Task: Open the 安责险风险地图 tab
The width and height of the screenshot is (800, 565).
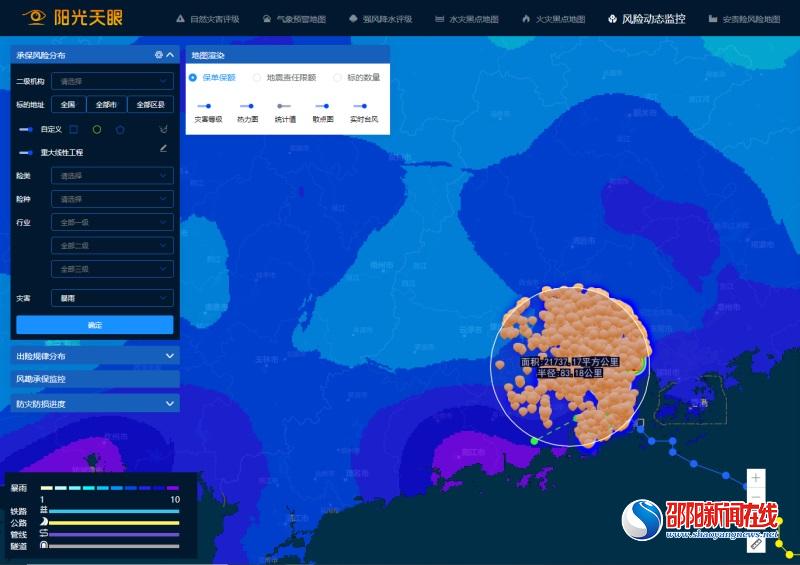Action: (x=745, y=19)
